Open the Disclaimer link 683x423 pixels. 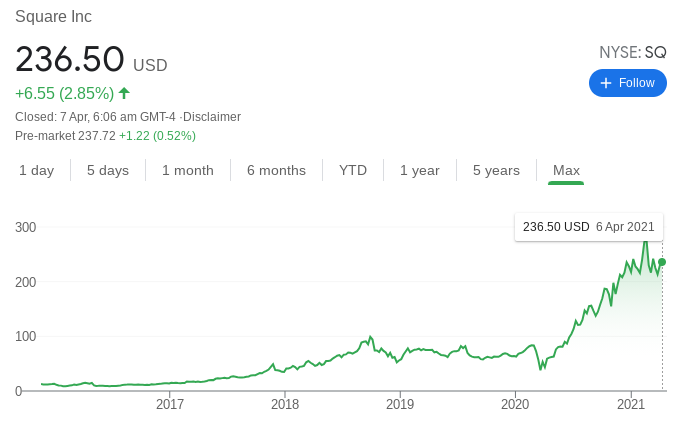pos(212,117)
